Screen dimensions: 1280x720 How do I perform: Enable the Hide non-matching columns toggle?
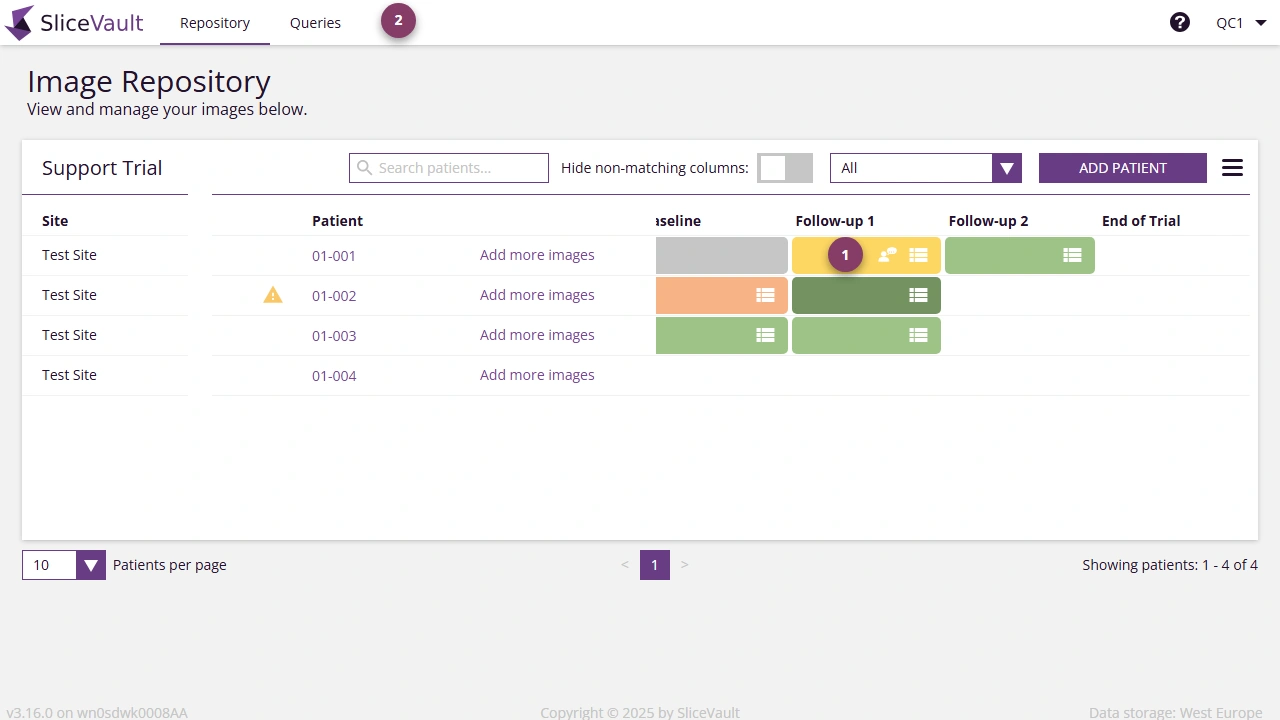click(785, 167)
